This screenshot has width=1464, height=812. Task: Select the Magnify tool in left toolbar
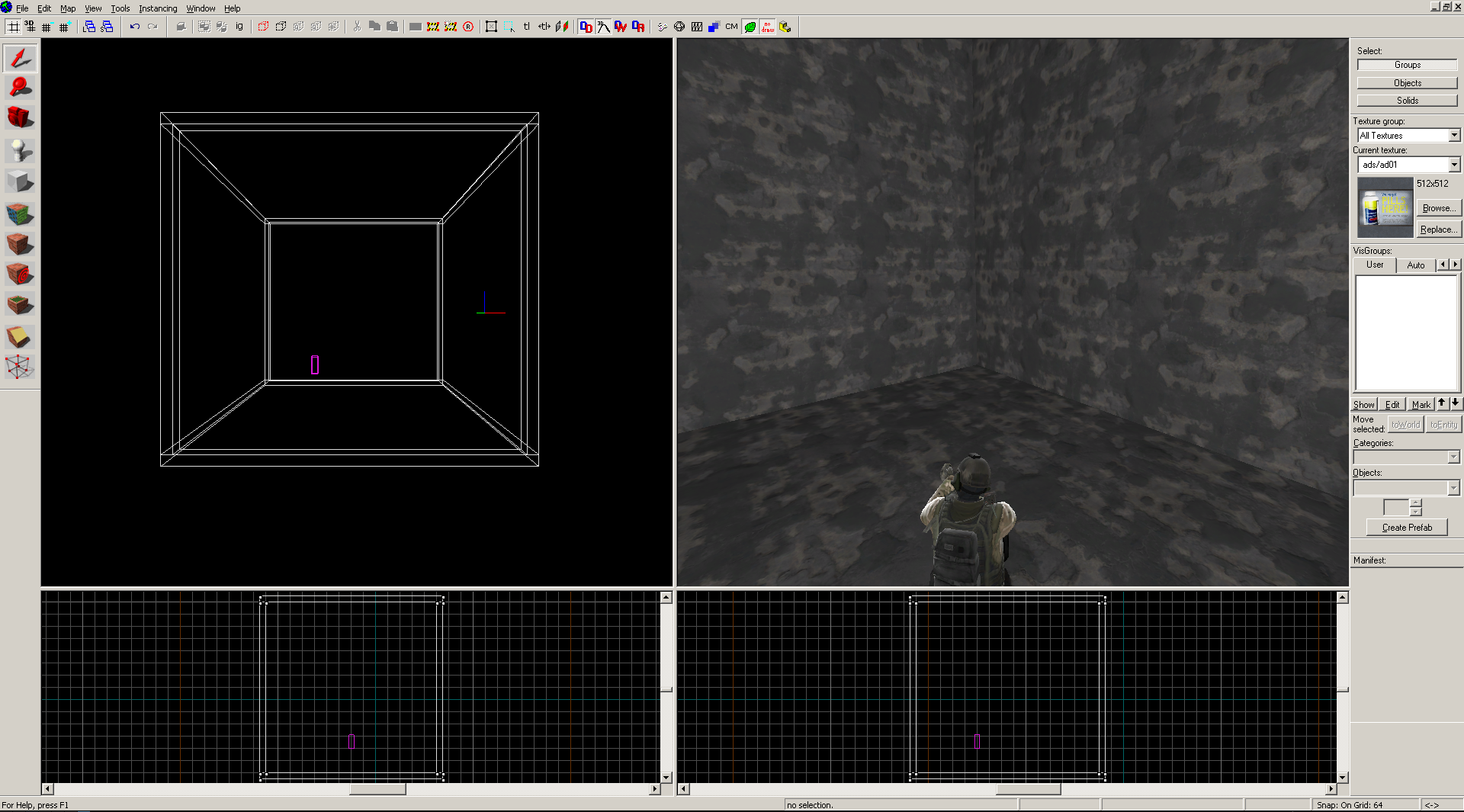(x=20, y=88)
